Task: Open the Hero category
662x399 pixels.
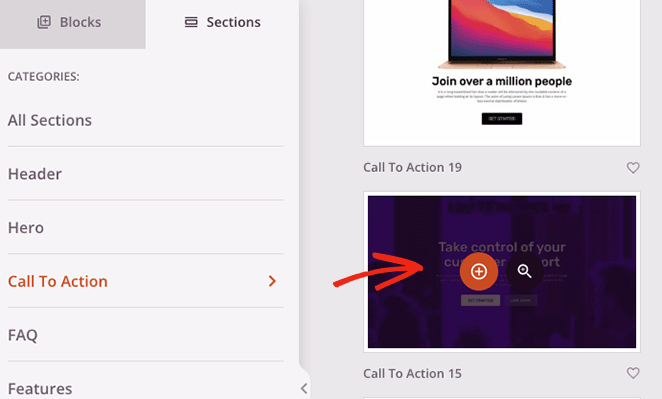Action: (26, 228)
